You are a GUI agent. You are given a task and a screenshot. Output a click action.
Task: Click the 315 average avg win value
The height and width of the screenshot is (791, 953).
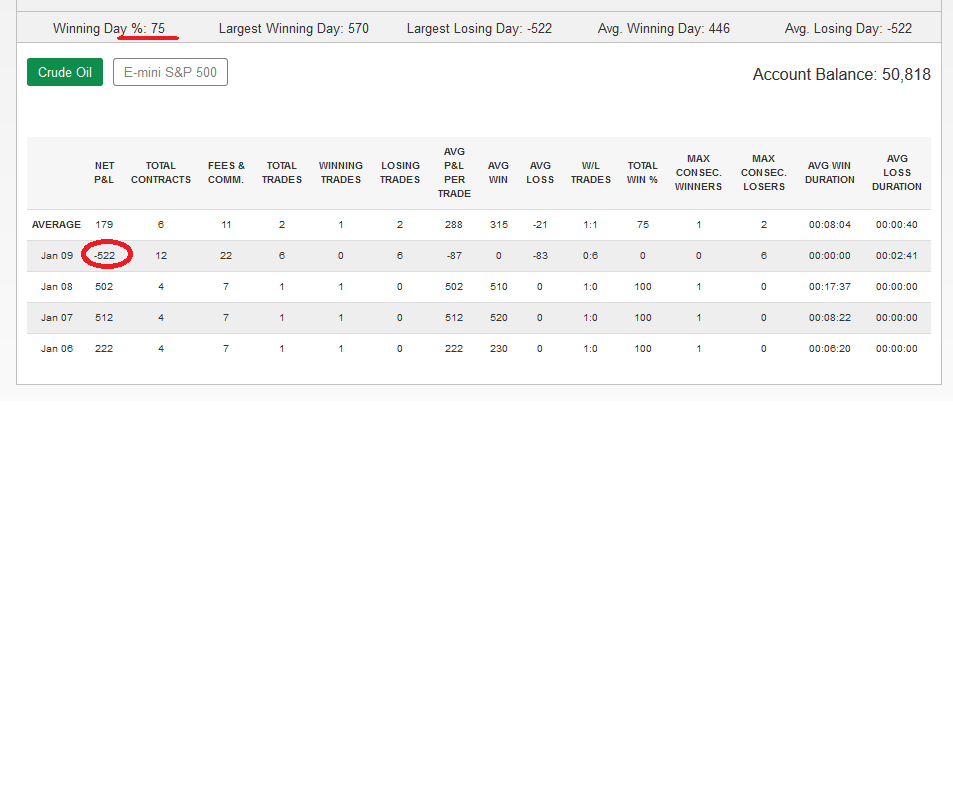[x=498, y=225]
